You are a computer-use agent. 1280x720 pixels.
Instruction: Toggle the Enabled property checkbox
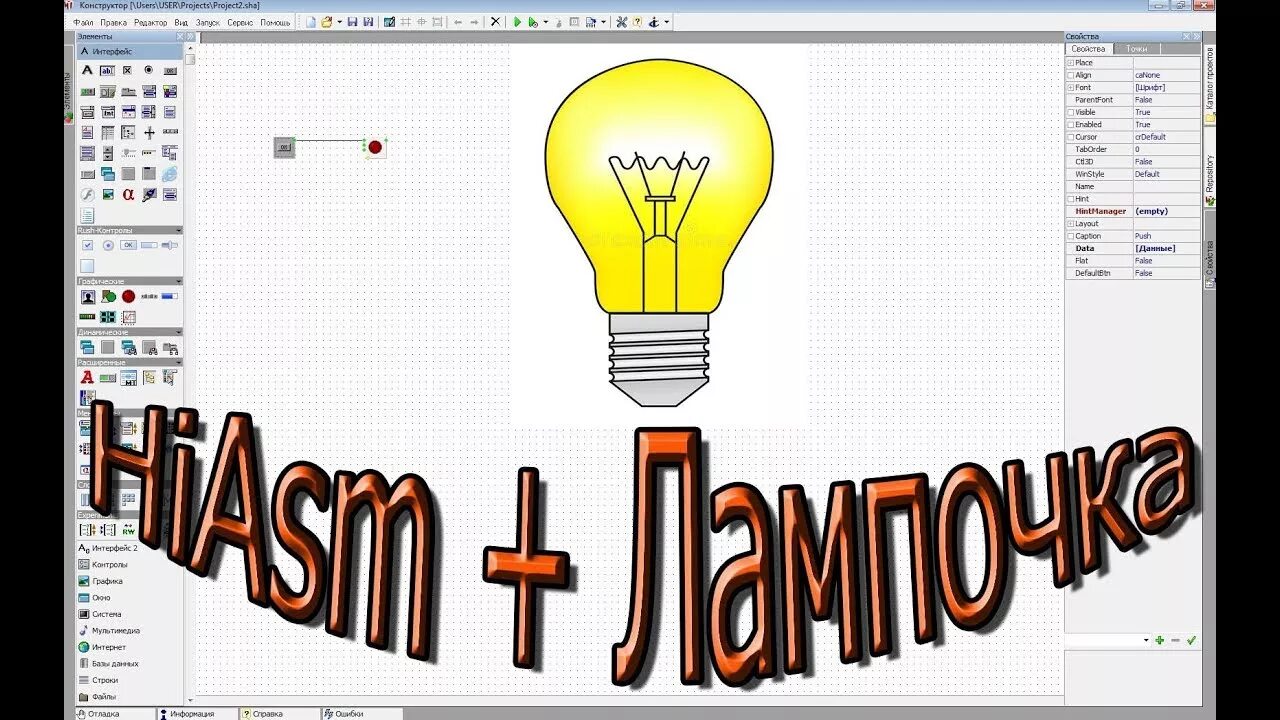[x=1070, y=125]
